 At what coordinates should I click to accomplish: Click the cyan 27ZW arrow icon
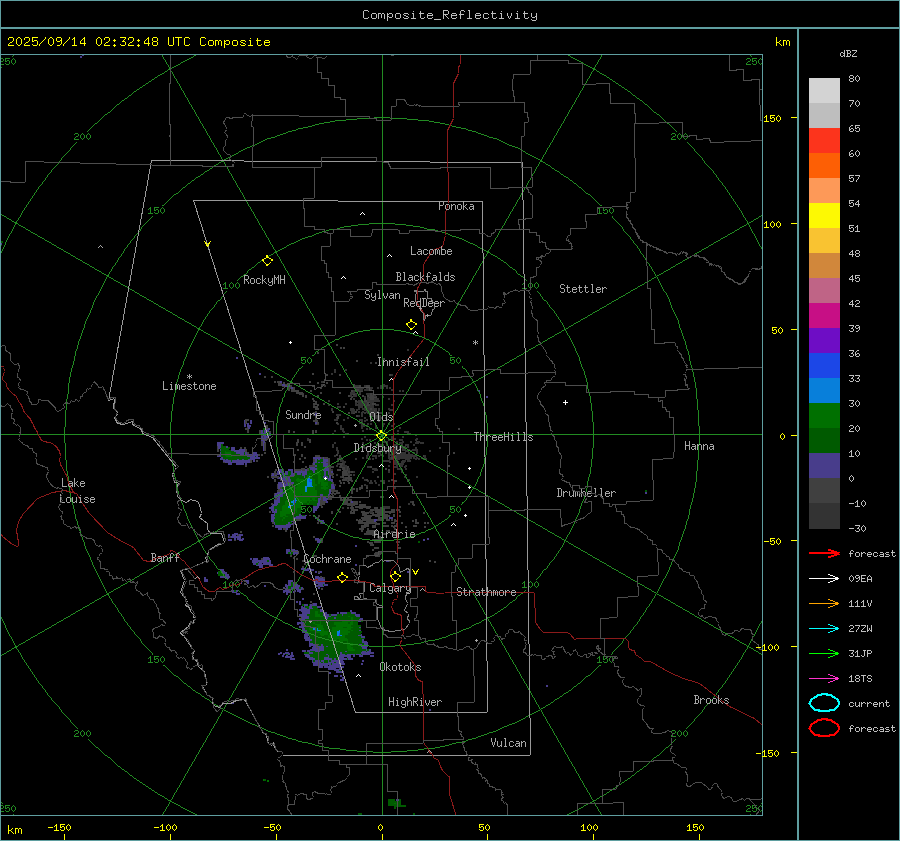(x=824, y=629)
